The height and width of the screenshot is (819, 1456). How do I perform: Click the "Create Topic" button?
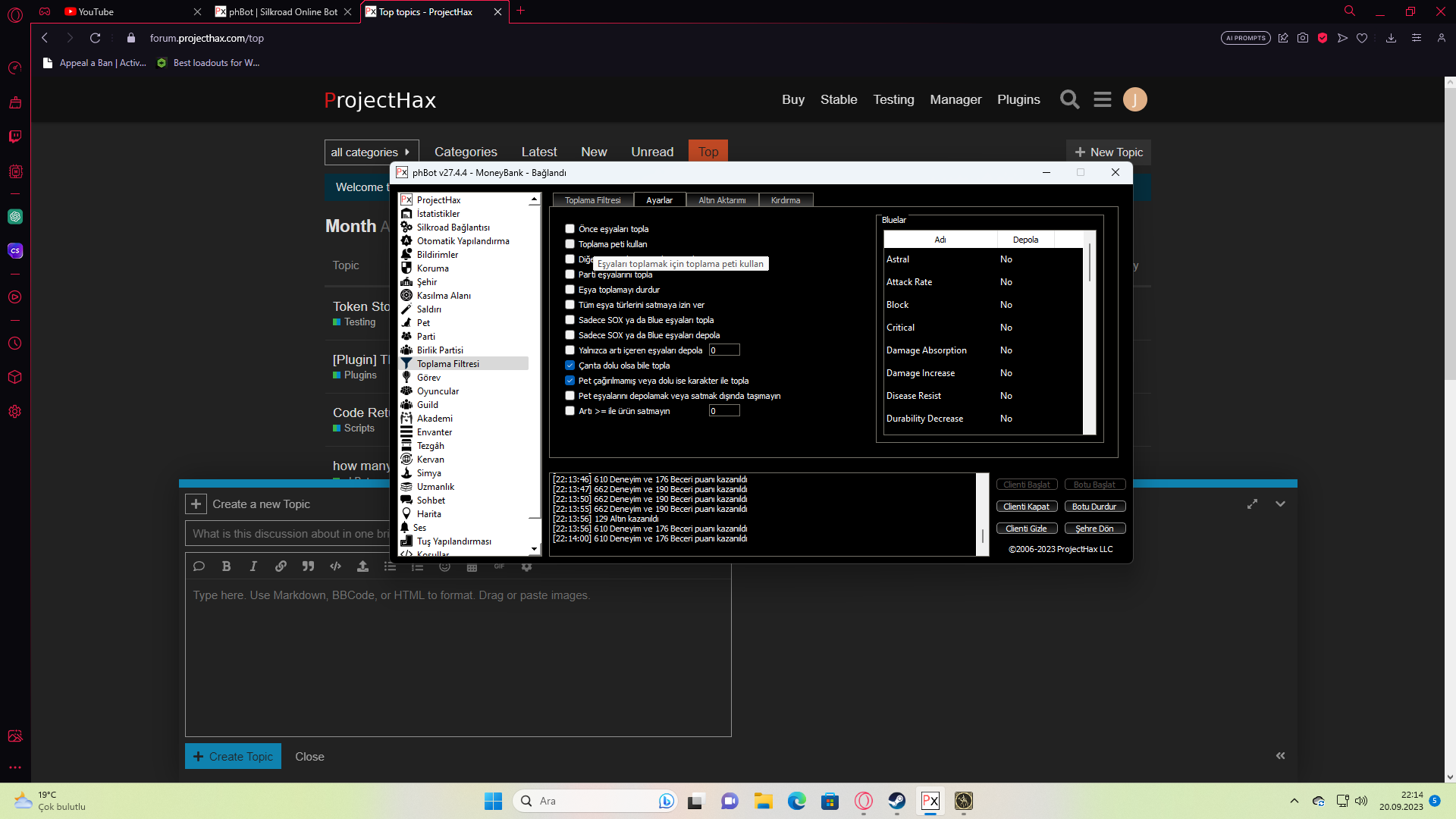(233, 756)
